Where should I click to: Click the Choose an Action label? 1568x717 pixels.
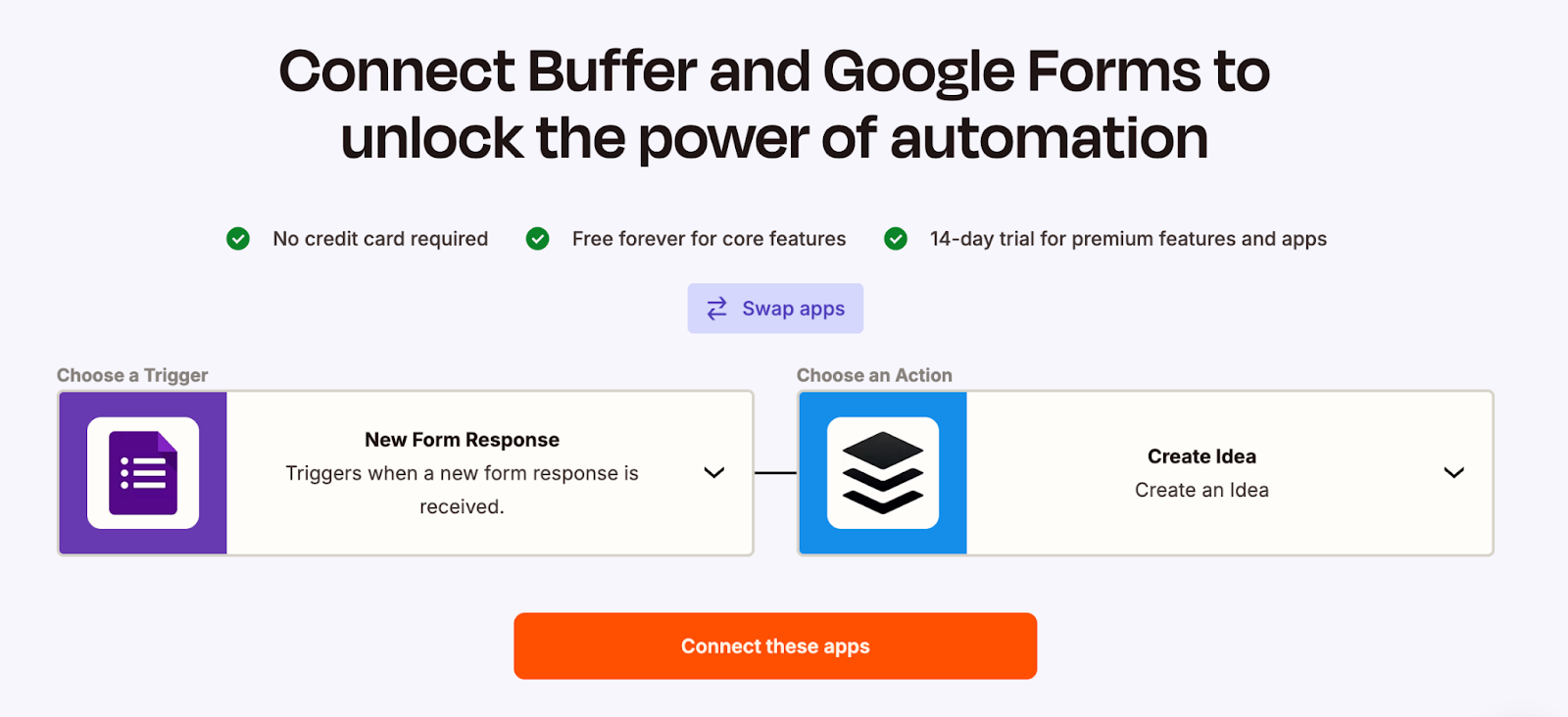[x=873, y=374]
